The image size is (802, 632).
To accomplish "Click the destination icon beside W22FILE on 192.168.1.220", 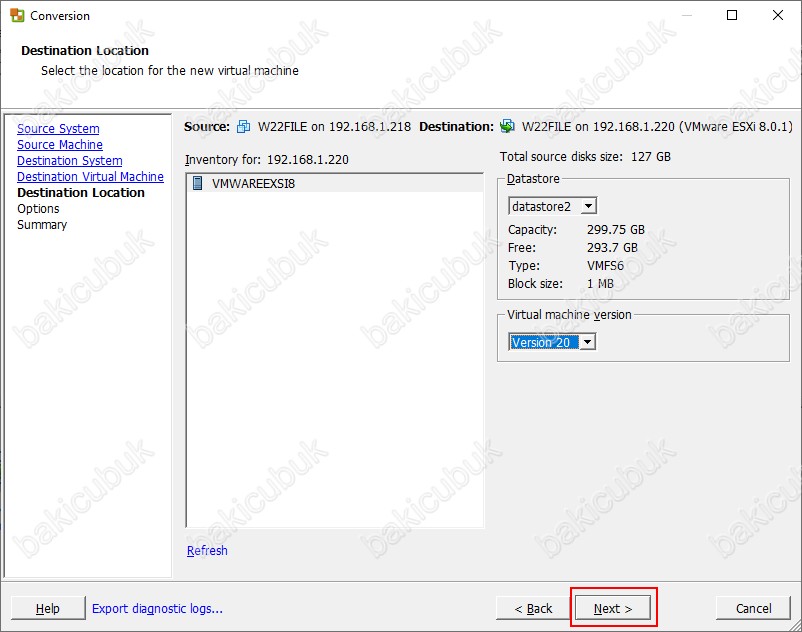I will point(507,126).
